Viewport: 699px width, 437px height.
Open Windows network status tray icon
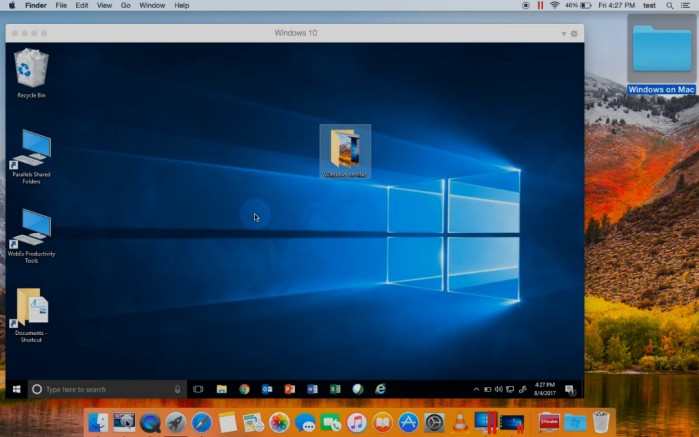coord(510,389)
